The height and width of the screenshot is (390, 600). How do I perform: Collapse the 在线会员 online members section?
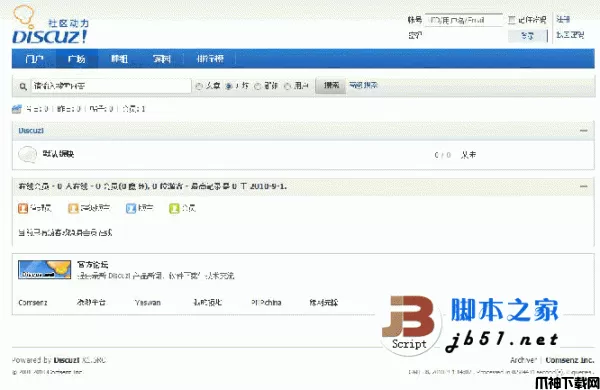pyautogui.click(x=584, y=186)
